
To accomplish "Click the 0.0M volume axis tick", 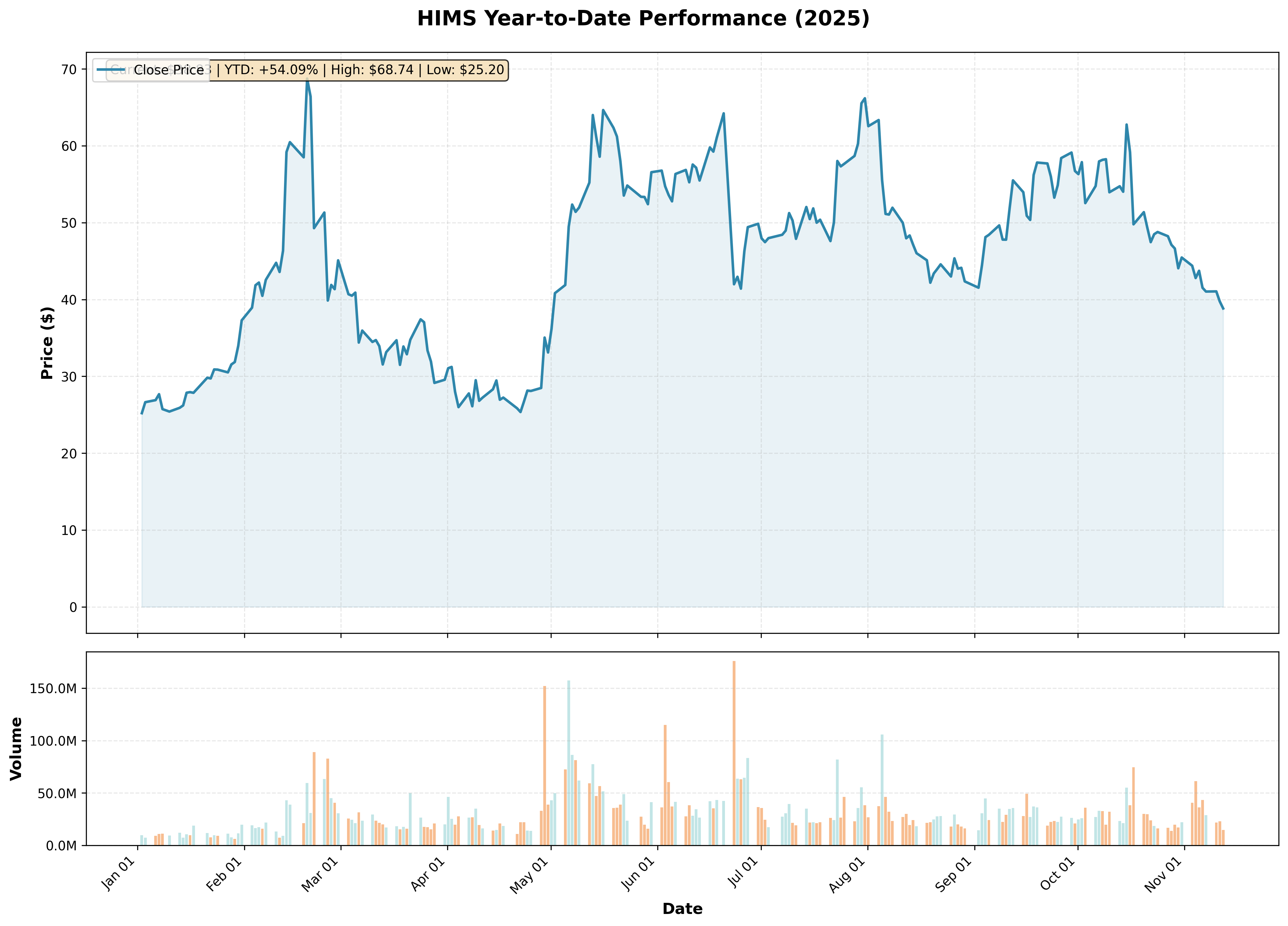I will click(61, 845).
